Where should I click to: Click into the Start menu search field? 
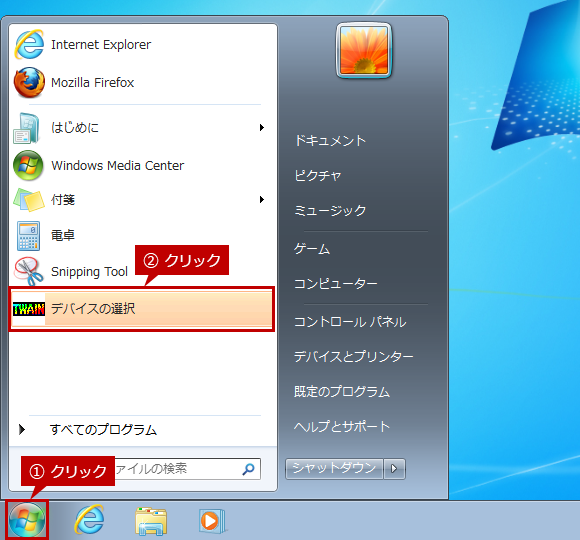pyautogui.click(x=187, y=469)
